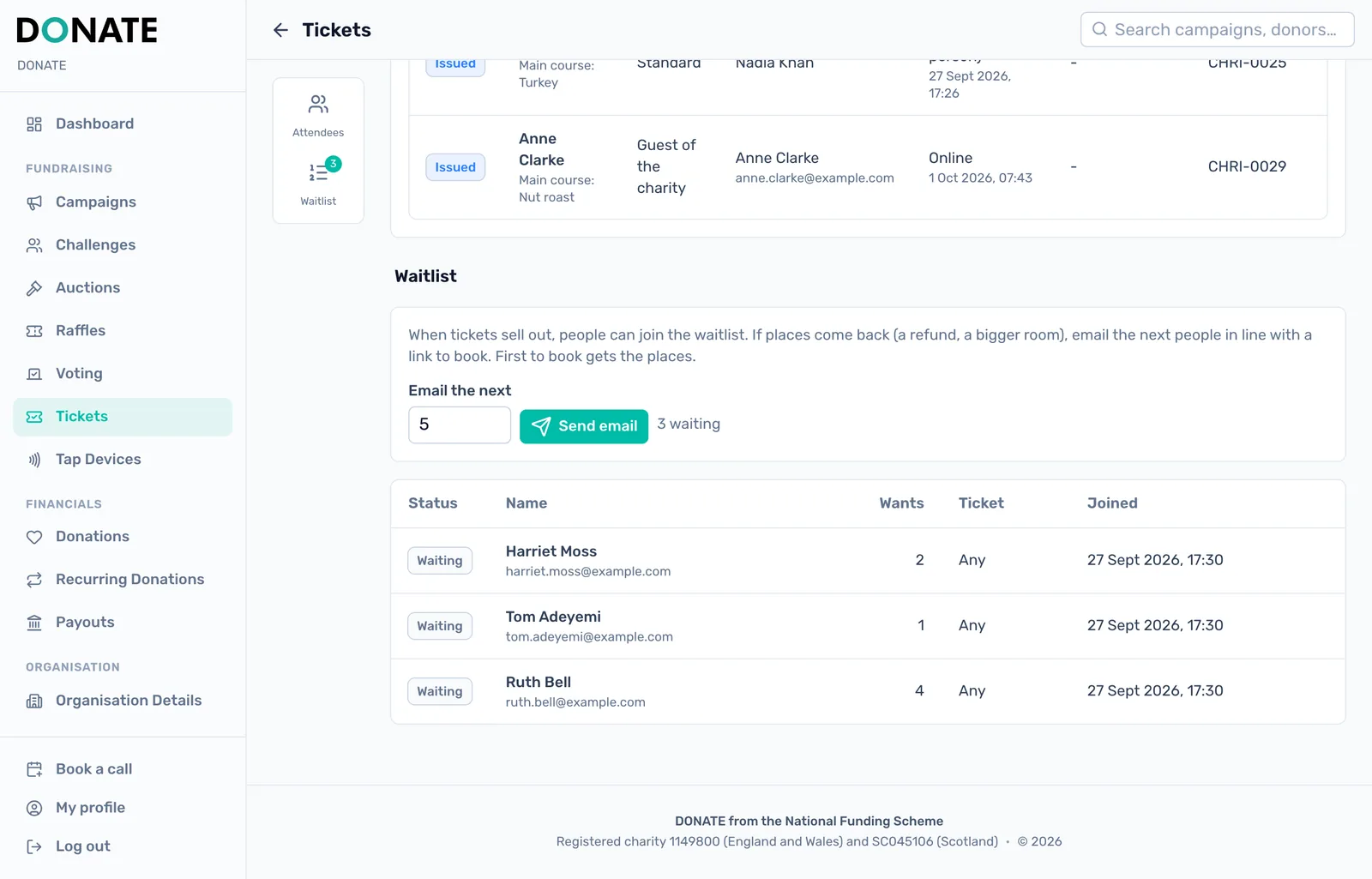The height and width of the screenshot is (879, 1372).
Task: Click the Search campaigns, donors field
Action: coord(1218,29)
